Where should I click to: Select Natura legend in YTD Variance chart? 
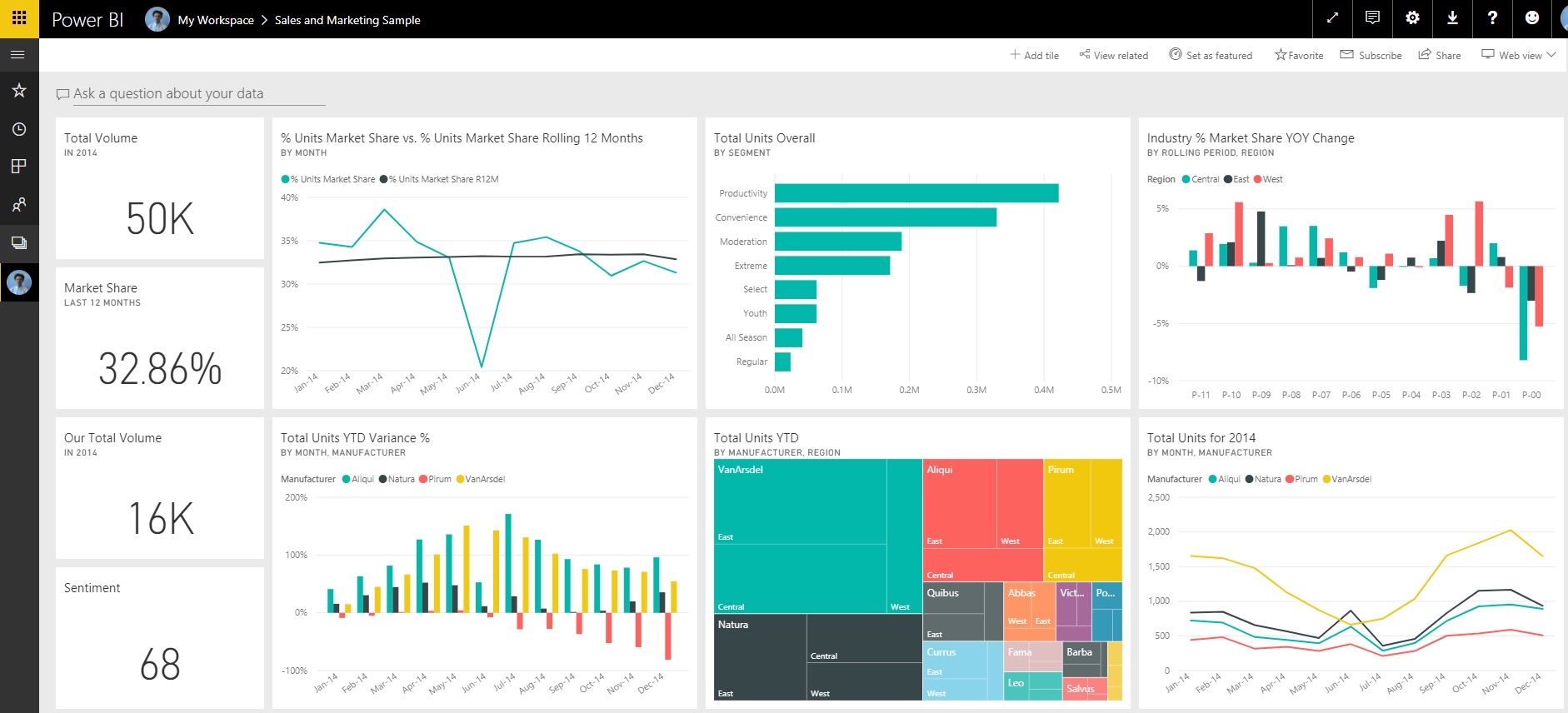point(397,479)
